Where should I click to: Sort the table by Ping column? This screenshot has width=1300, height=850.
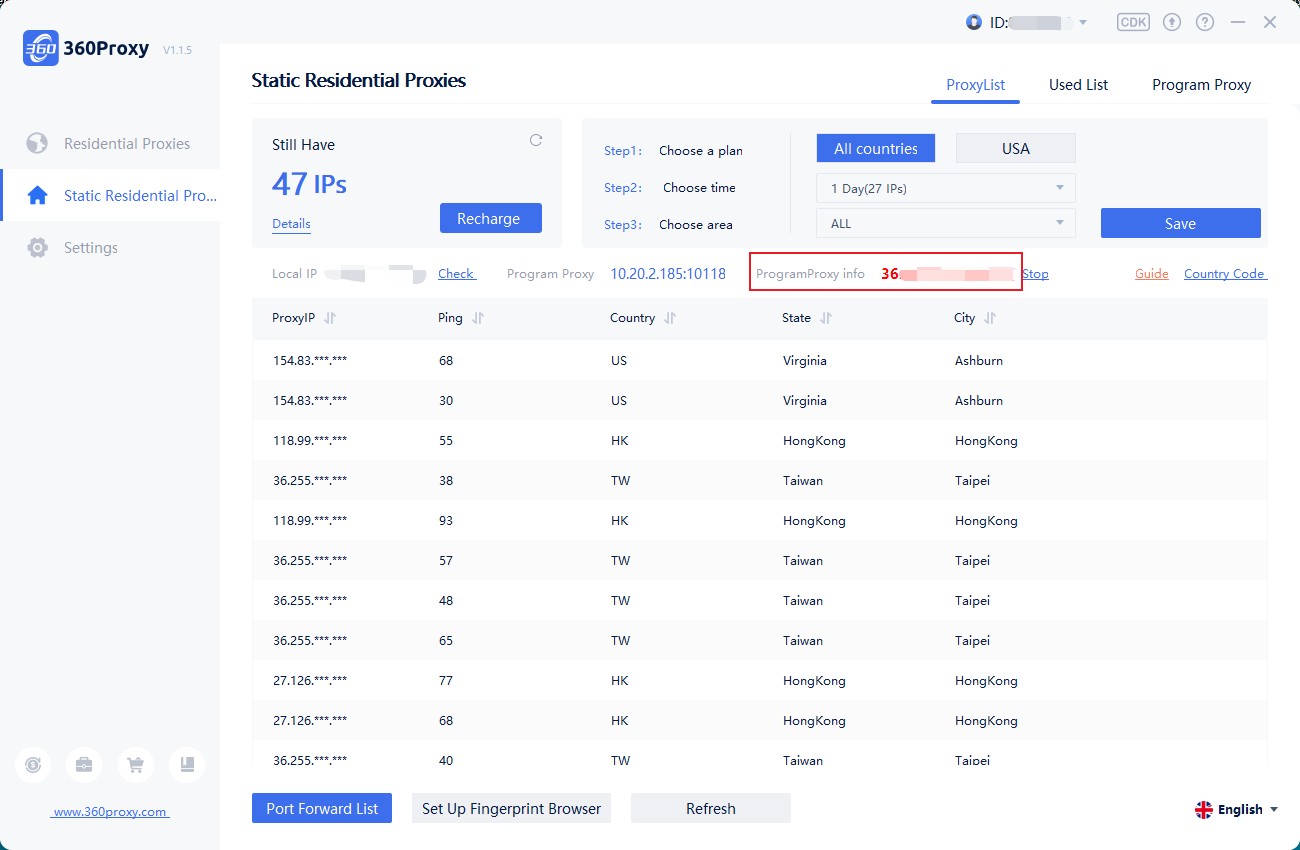coord(478,318)
